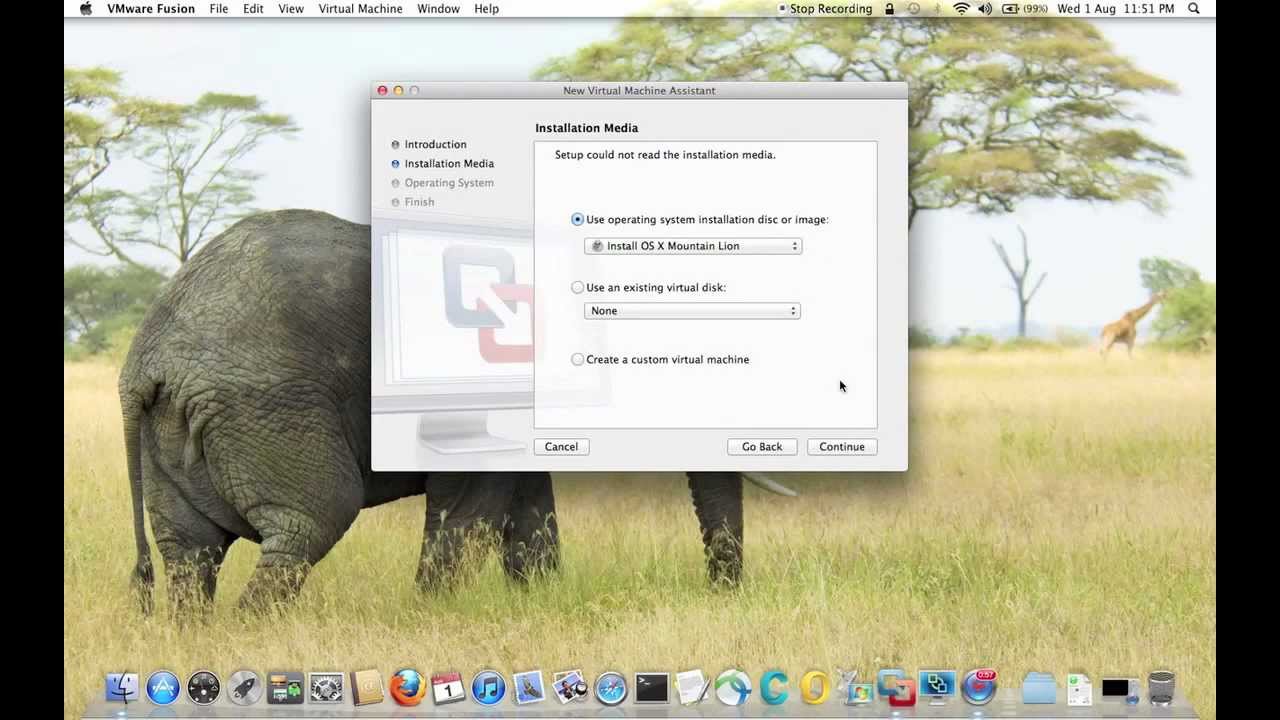Choose 'Create a custom virtual machine' option
The height and width of the screenshot is (720, 1280).
pyautogui.click(x=577, y=359)
